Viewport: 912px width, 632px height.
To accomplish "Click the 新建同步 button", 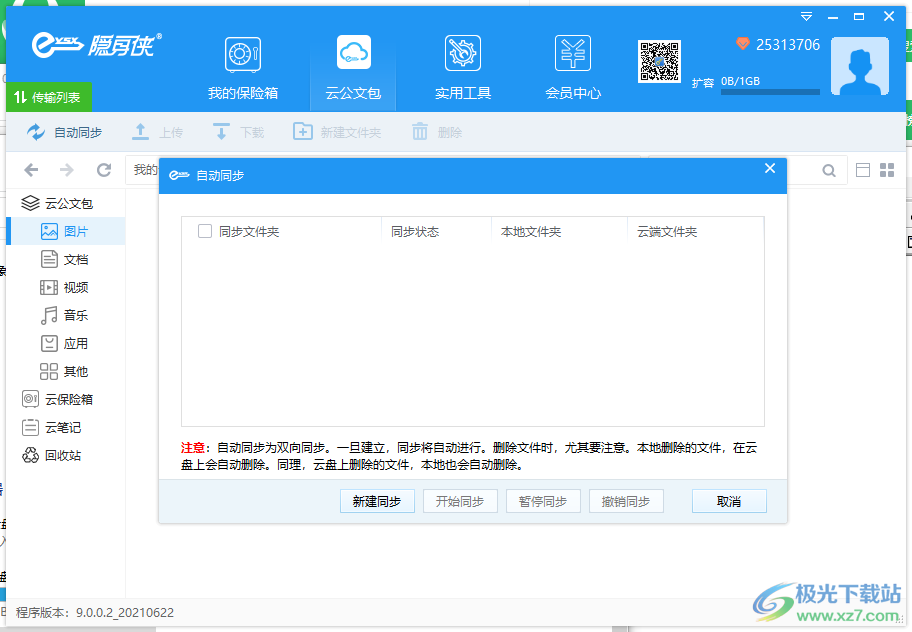I will tap(377, 501).
